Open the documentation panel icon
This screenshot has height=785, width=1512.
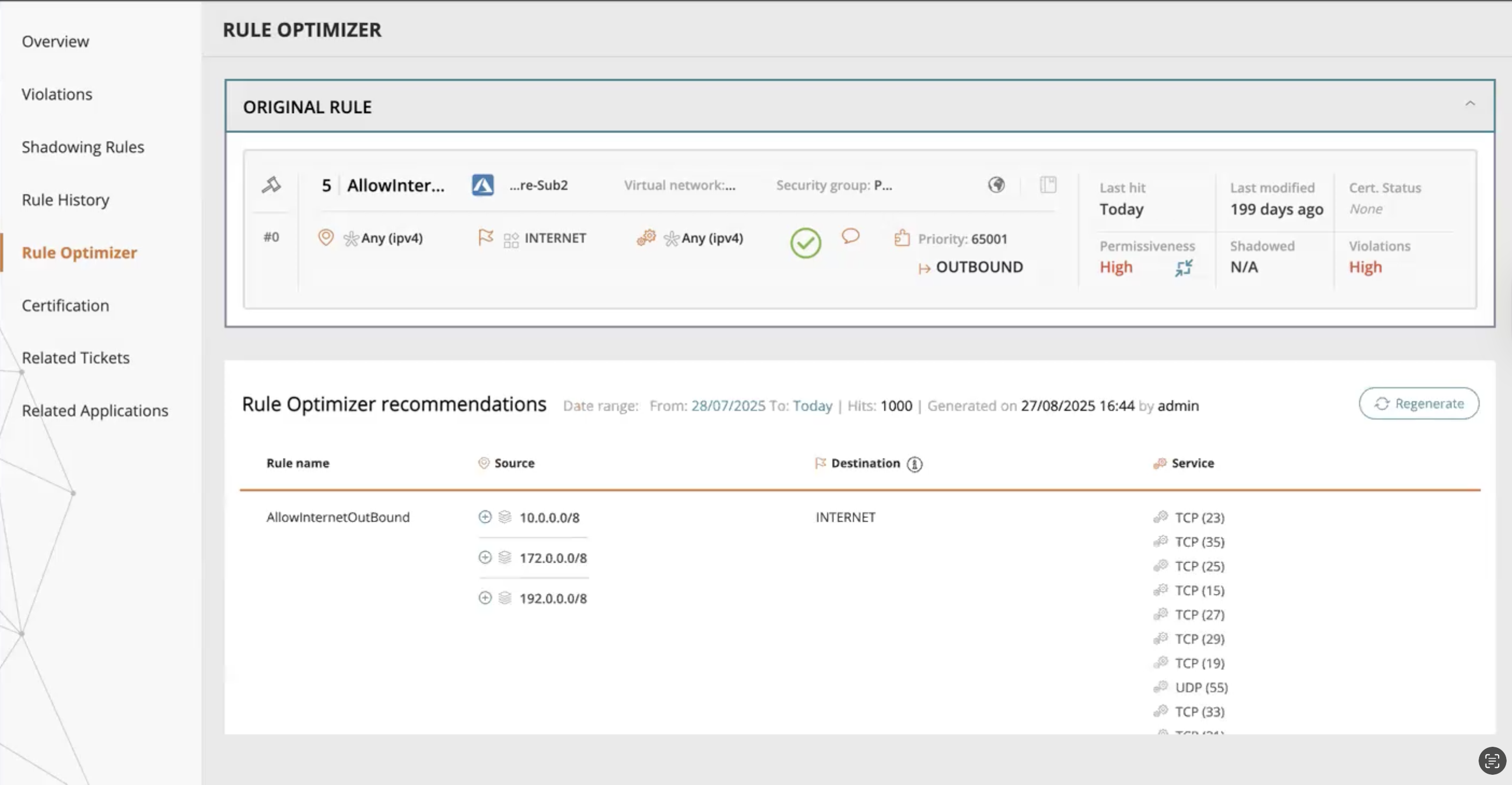(1048, 185)
